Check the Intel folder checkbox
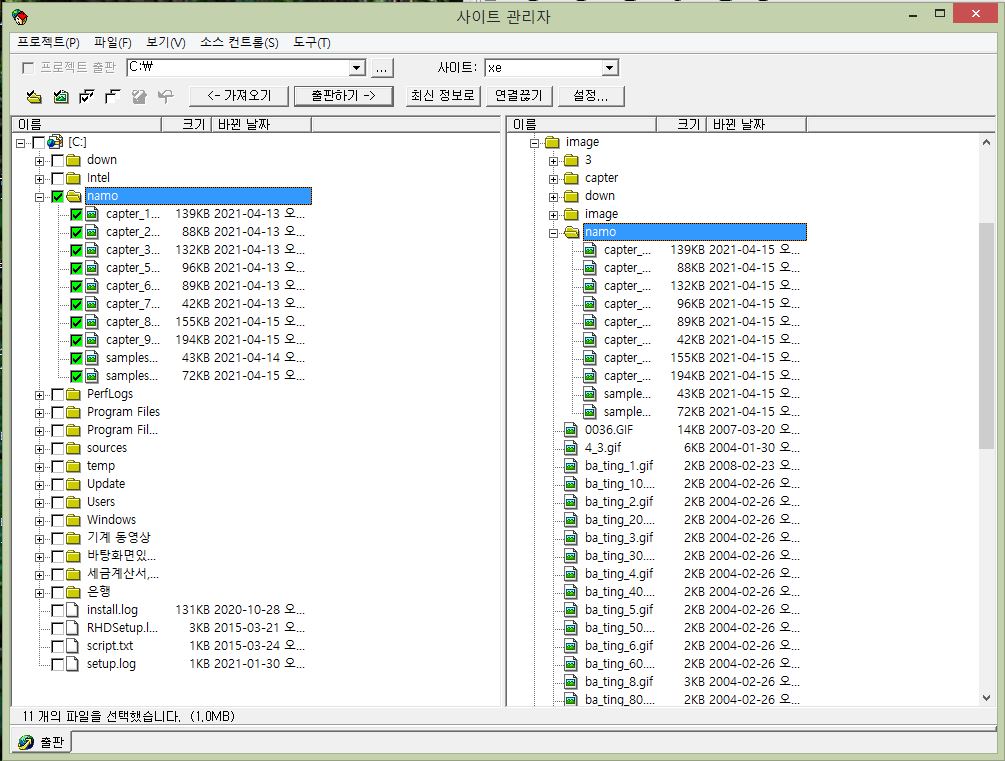The image size is (1005, 761). (x=58, y=178)
